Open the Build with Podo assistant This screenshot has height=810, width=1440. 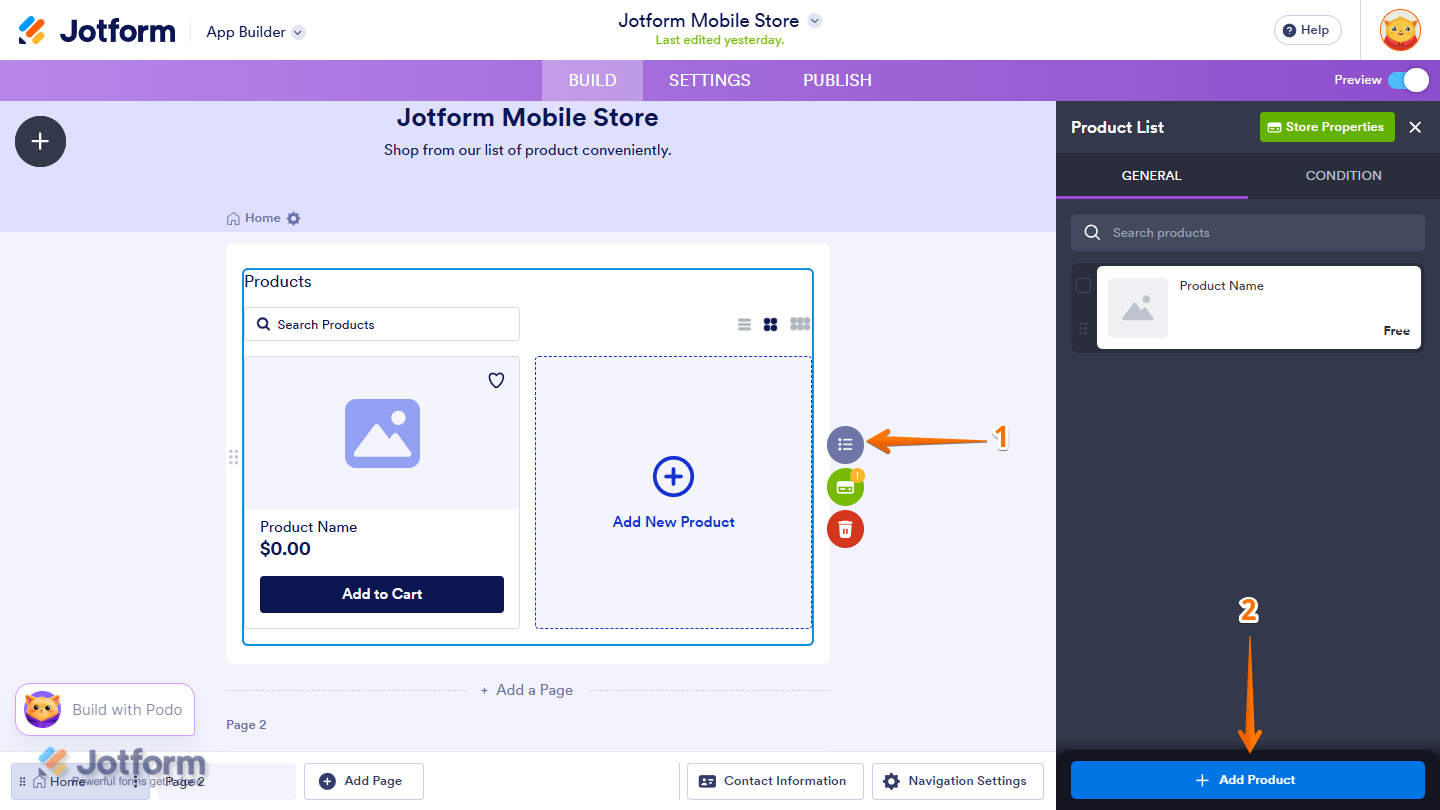pos(104,709)
